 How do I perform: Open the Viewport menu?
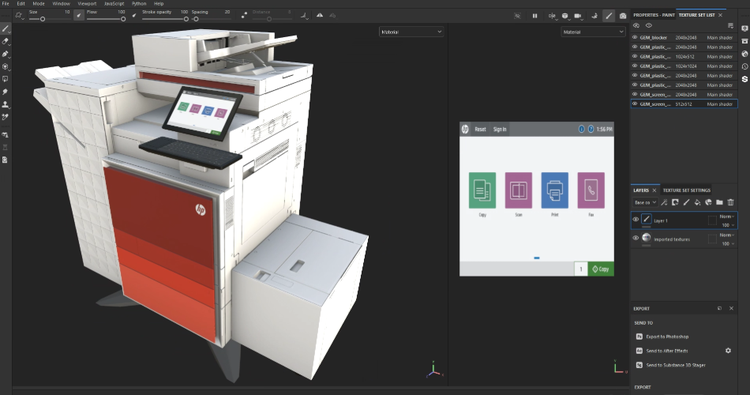point(87,3)
